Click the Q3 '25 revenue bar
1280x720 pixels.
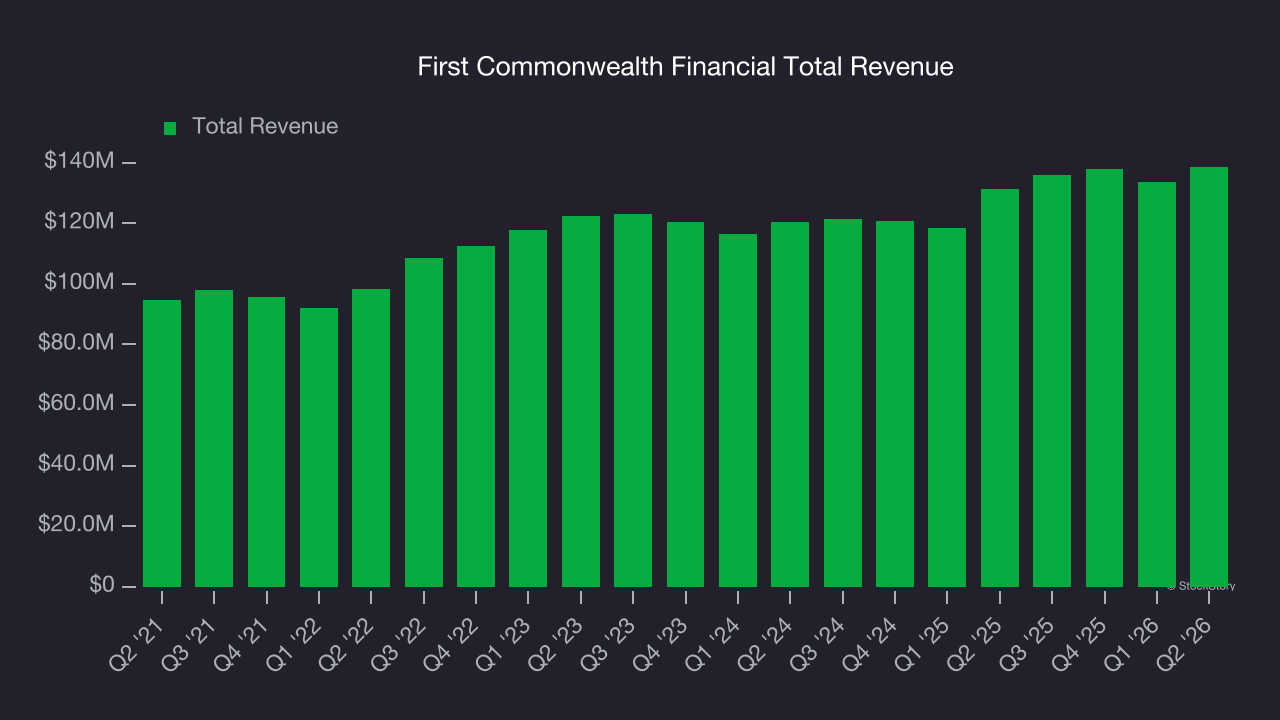coord(1052,381)
